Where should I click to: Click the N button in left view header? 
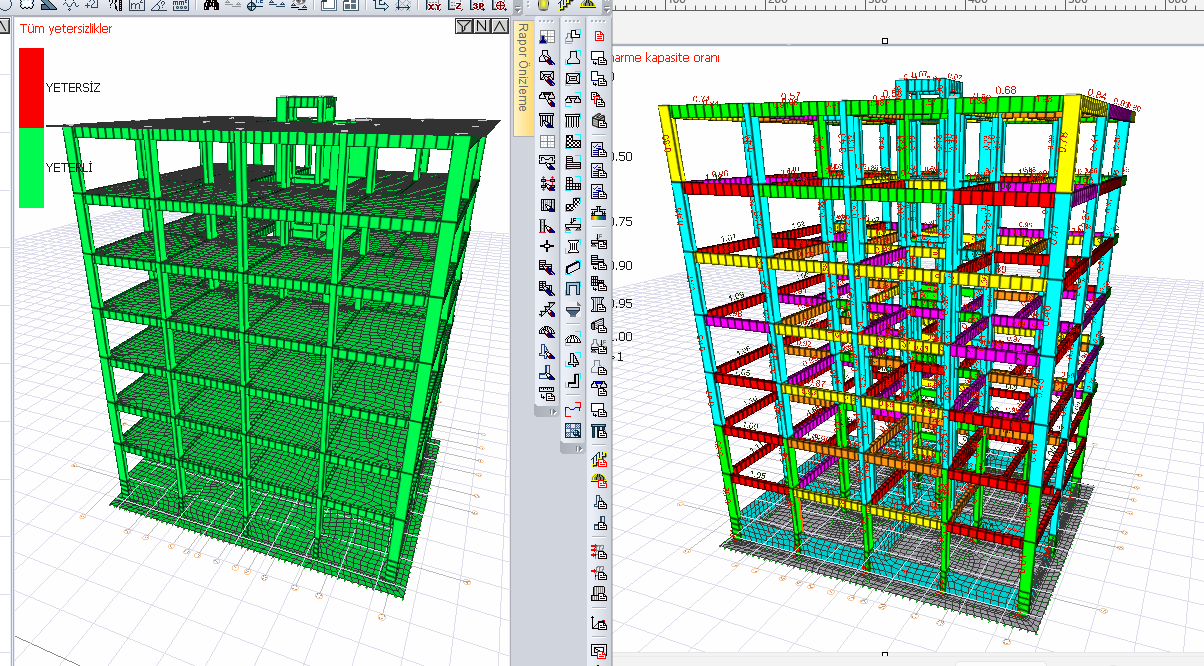(x=481, y=26)
